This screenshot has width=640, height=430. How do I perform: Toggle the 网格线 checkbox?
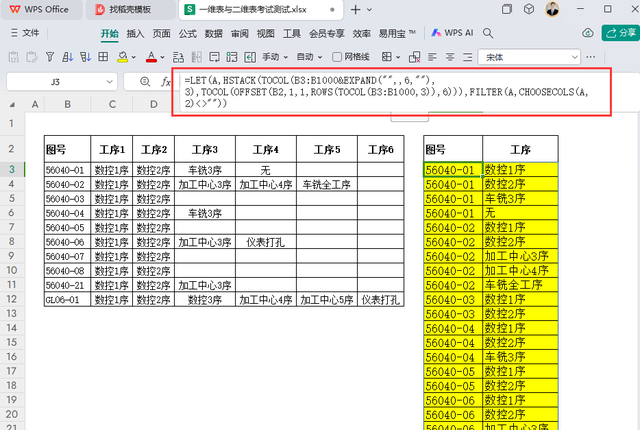coord(337,57)
